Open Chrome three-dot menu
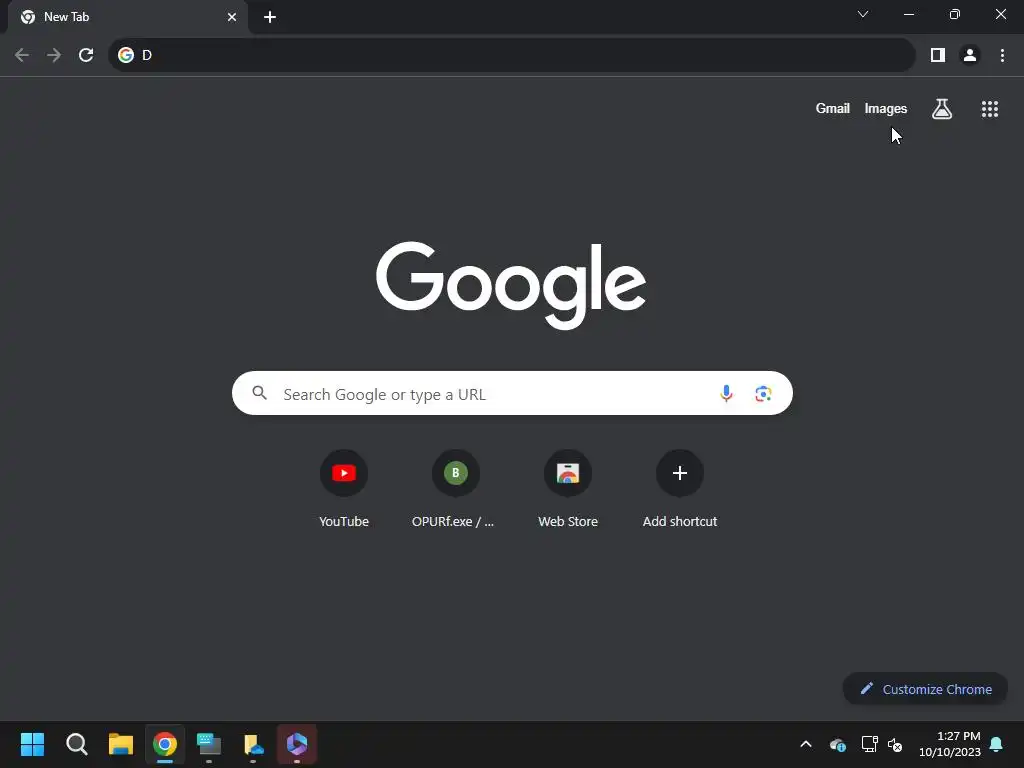 click(x=1002, y=55)
